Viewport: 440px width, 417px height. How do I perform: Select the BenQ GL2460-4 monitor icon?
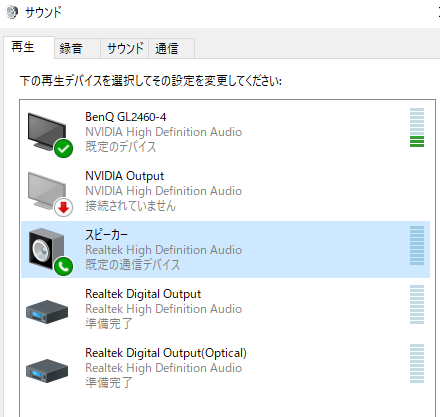click(x=47, y=132)
